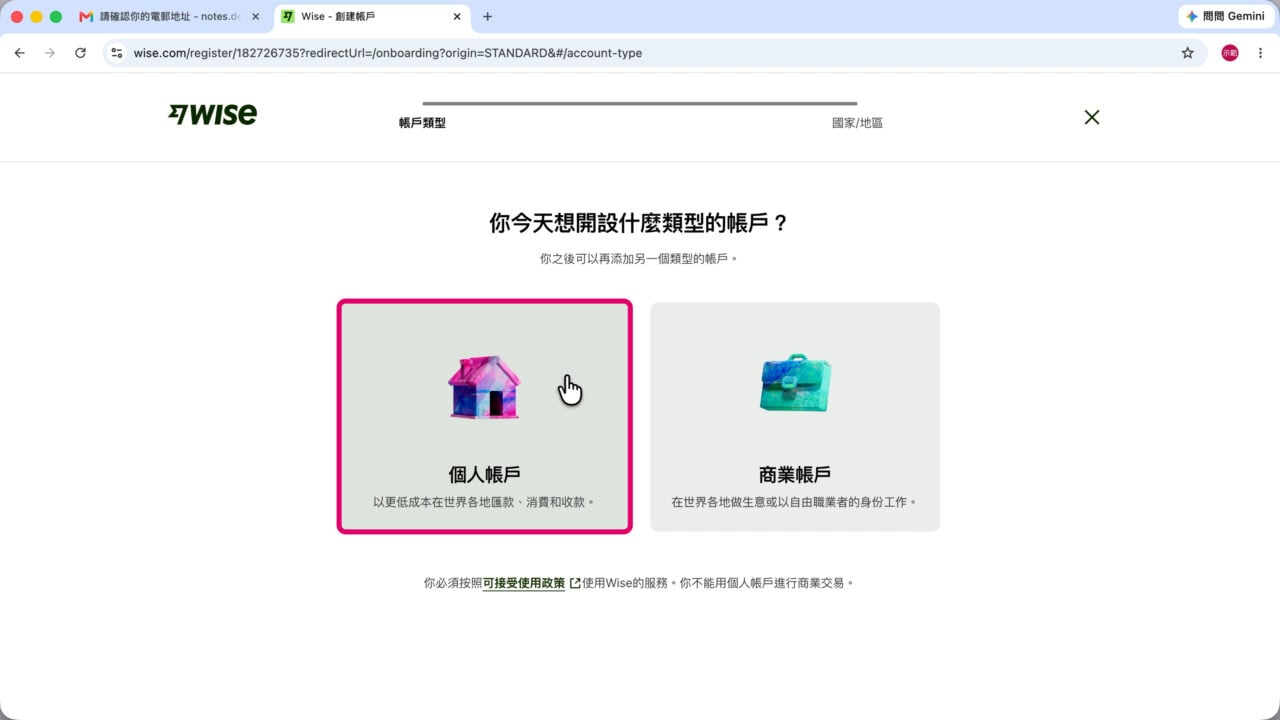Select the 商業帳戶 business account card
1280x720 pixels.
(x=795, y=416)
